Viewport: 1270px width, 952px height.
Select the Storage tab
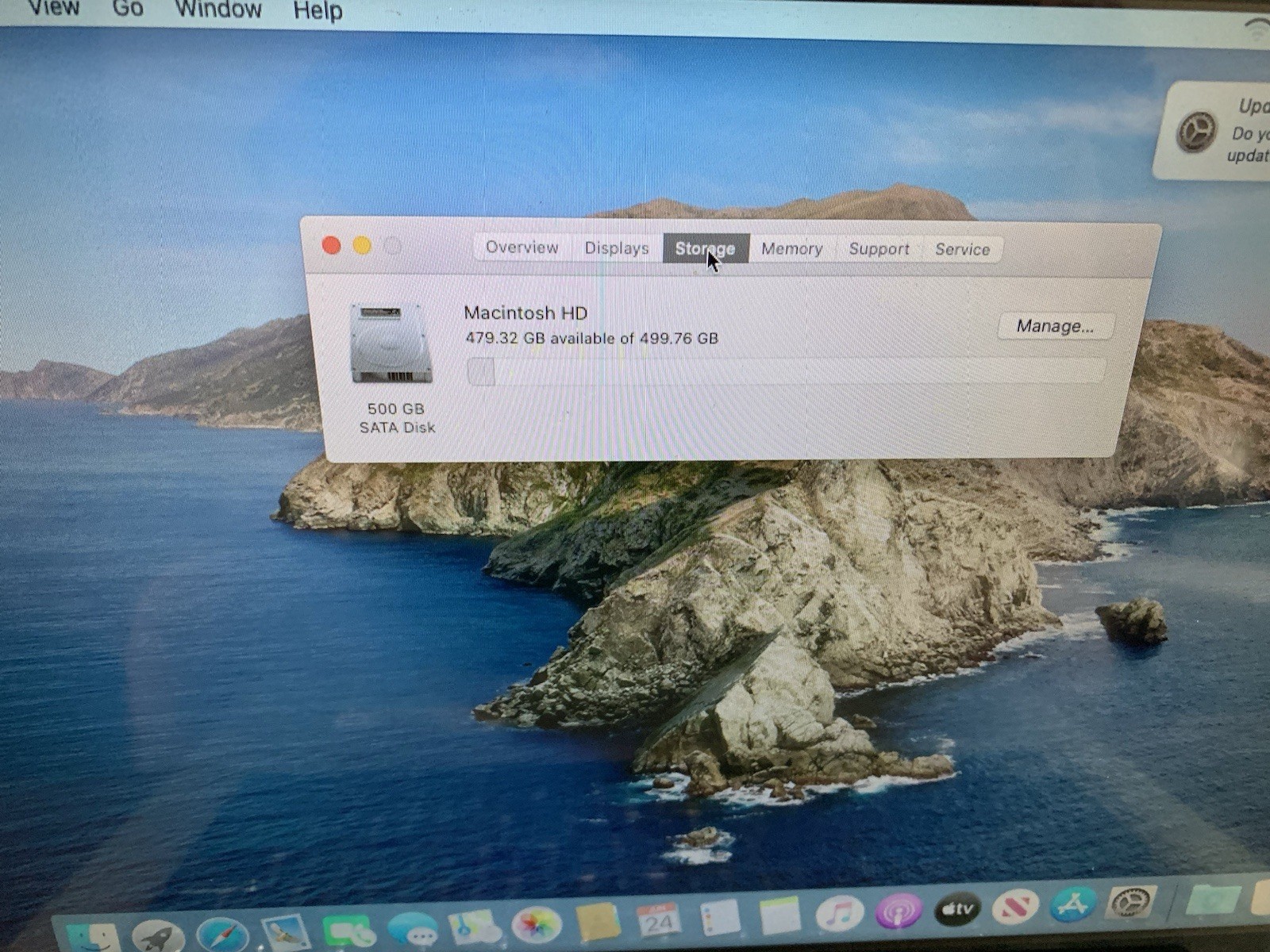[x=705, y=249]
